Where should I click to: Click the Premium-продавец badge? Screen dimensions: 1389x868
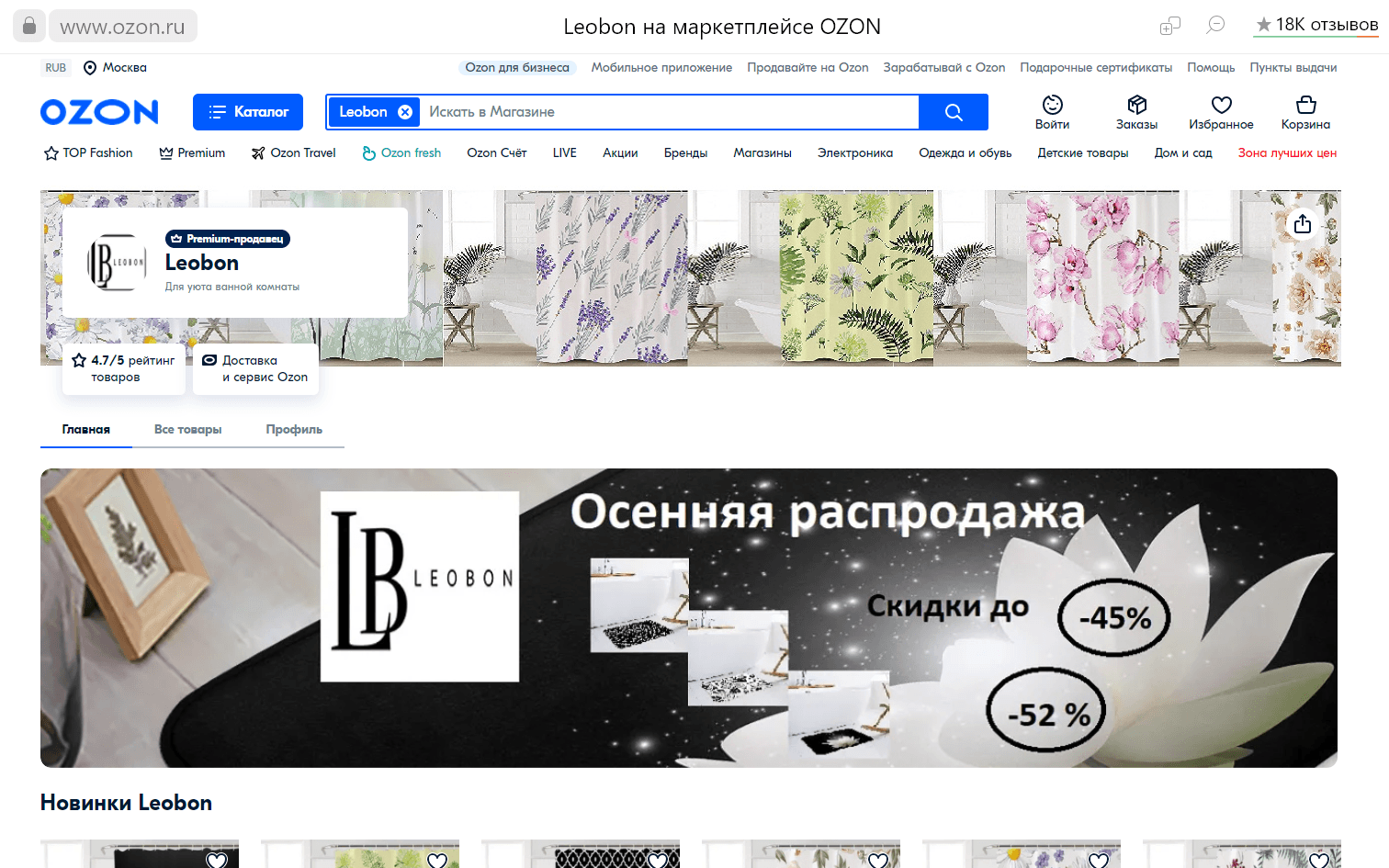pos(228,239)
